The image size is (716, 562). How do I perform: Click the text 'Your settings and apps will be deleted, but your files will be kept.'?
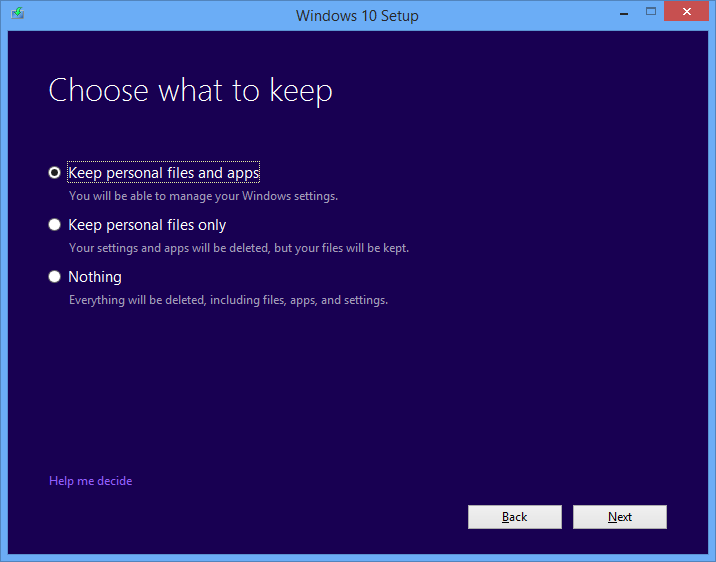pyautogui.click(x=239, y=248)
